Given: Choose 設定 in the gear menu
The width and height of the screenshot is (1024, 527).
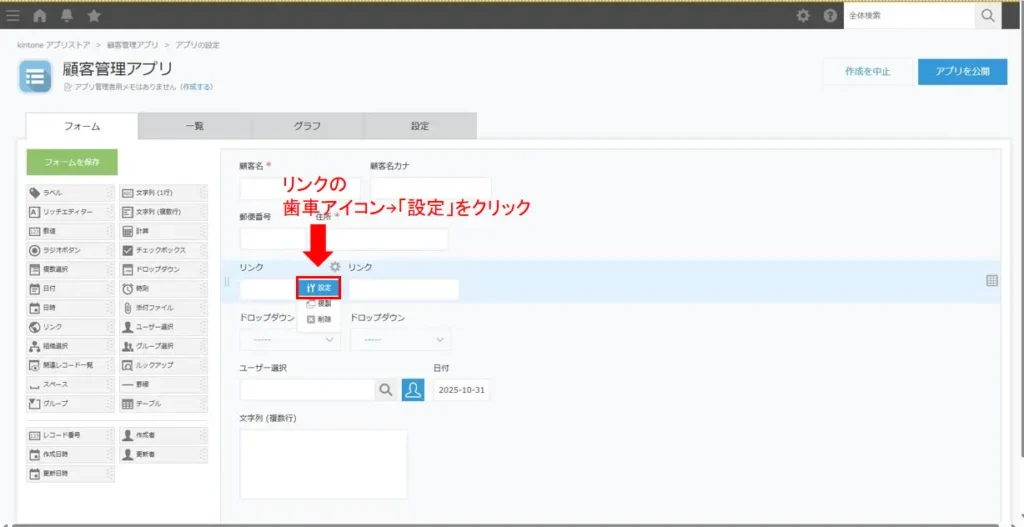Looking at the screenshot, I should (319, 288).
